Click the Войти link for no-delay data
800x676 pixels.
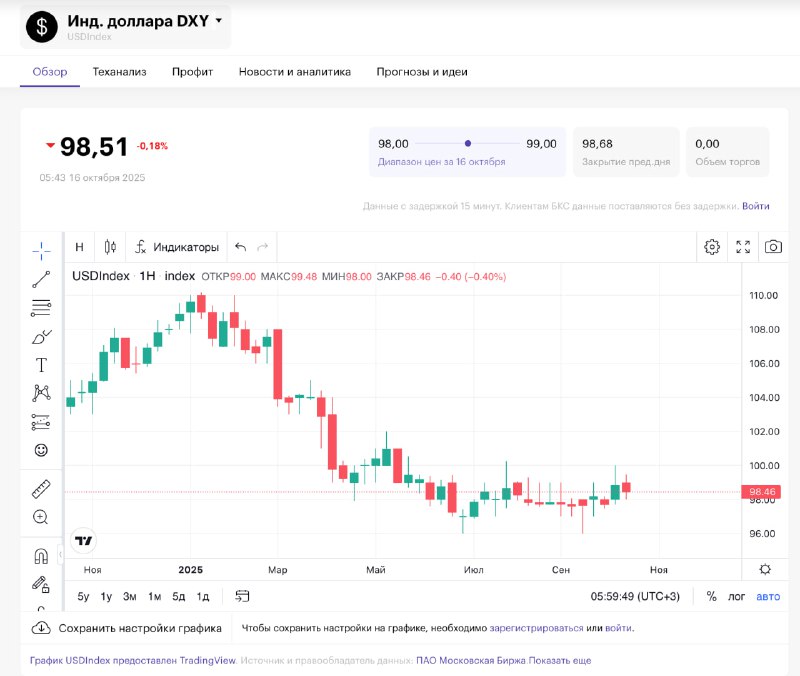coord(755,206)
